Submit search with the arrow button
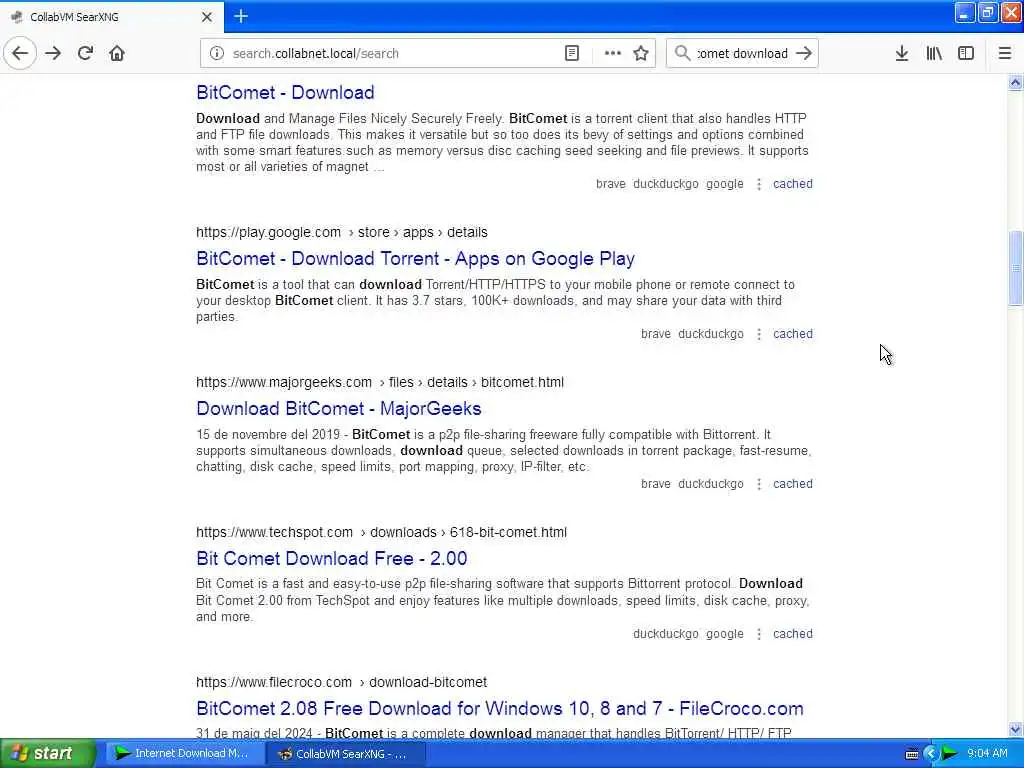 pos(804,54)
